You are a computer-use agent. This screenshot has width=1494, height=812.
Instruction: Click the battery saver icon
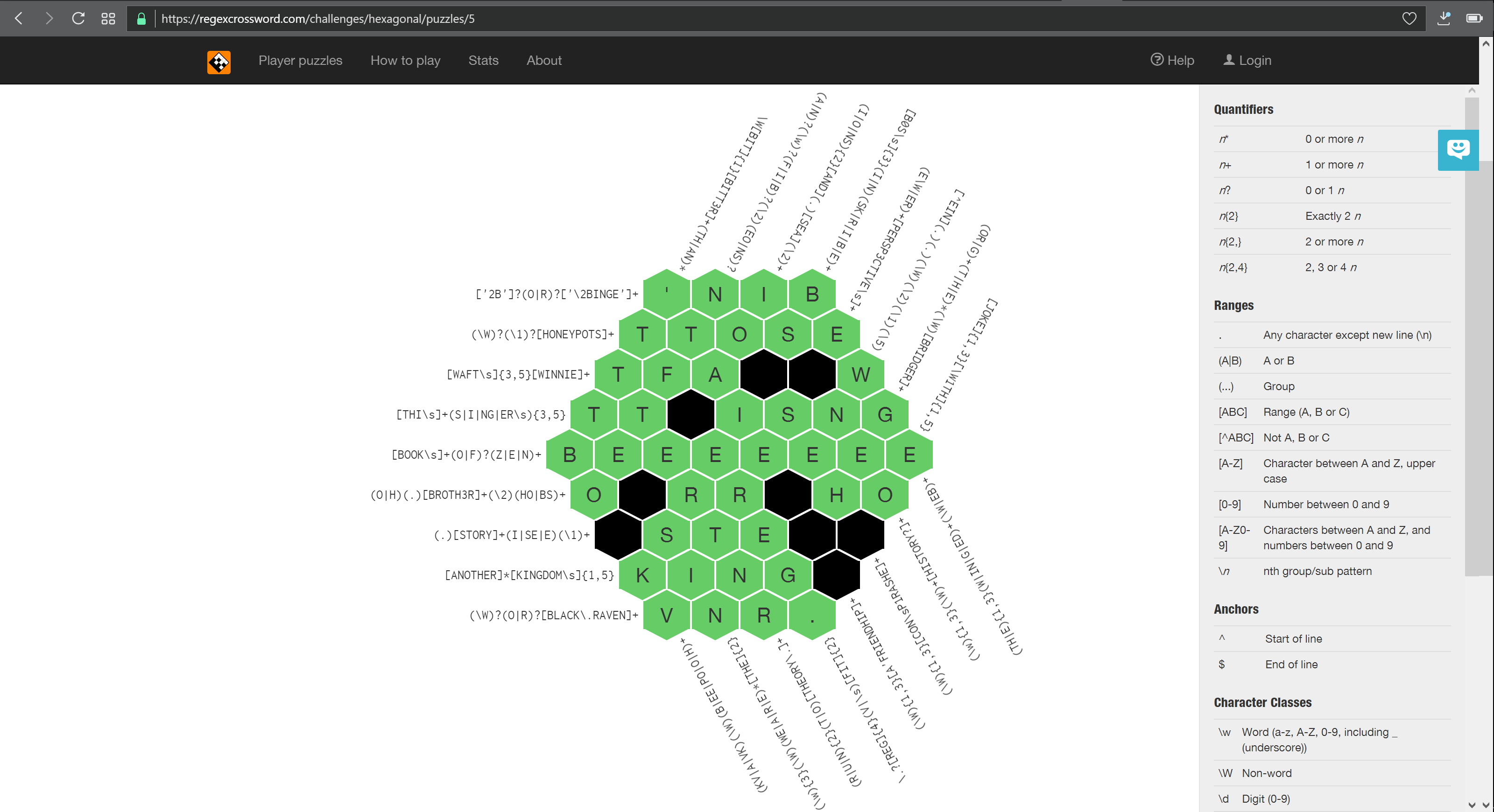click(x=1474, y=19)
